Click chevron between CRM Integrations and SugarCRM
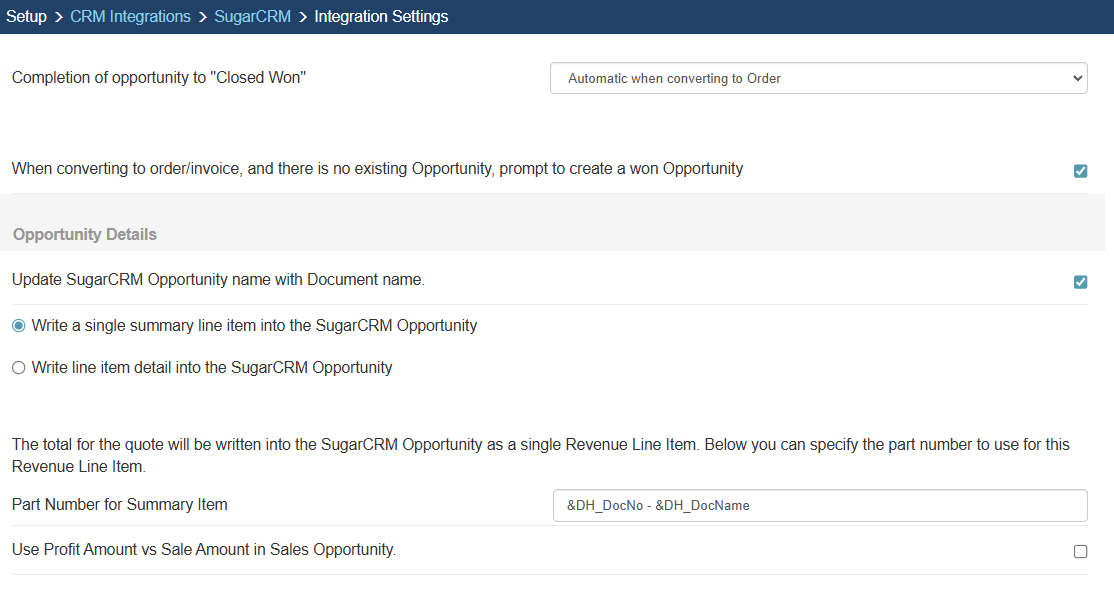 point(202,16)
